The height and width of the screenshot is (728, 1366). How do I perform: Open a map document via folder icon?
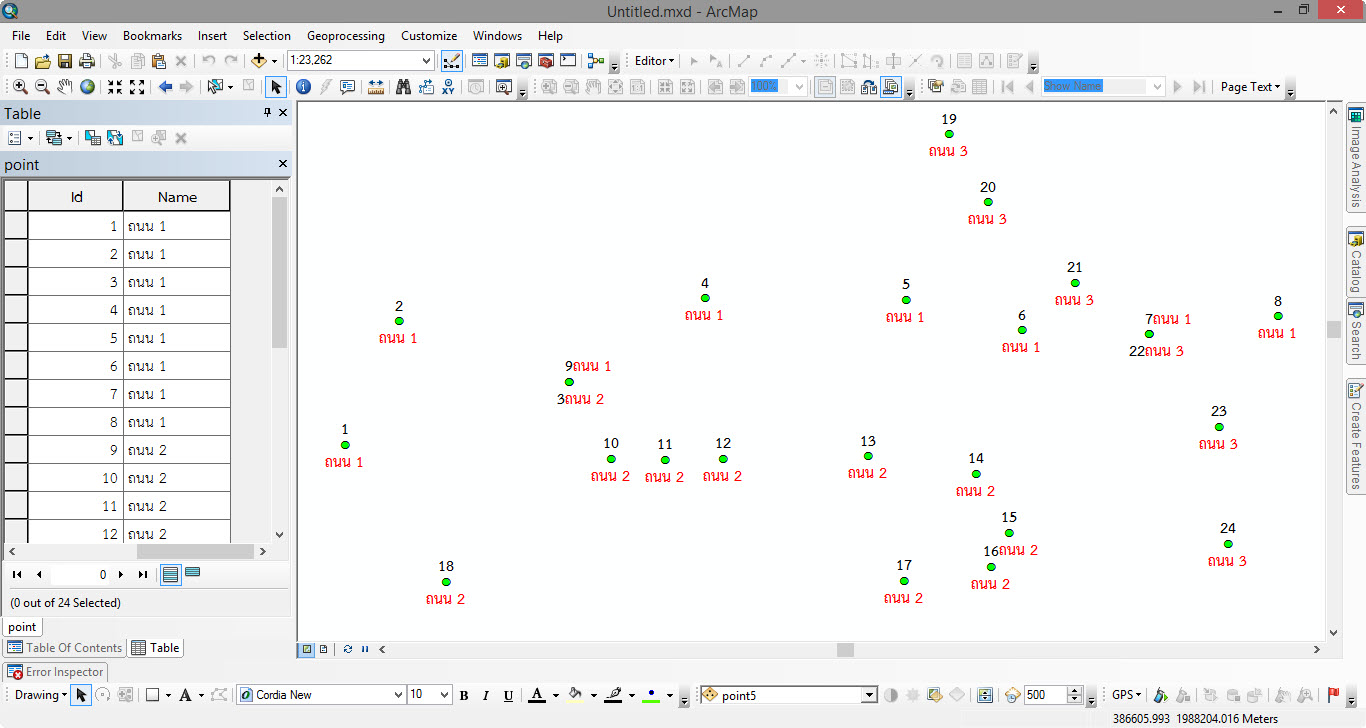tap(43, 61)
